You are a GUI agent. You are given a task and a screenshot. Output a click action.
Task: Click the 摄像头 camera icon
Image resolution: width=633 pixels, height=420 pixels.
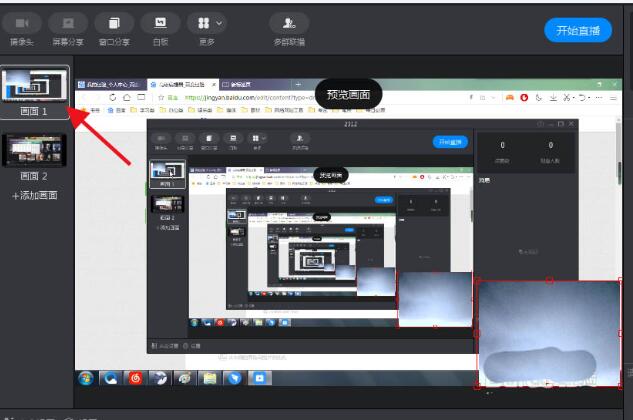coord(21,23)
